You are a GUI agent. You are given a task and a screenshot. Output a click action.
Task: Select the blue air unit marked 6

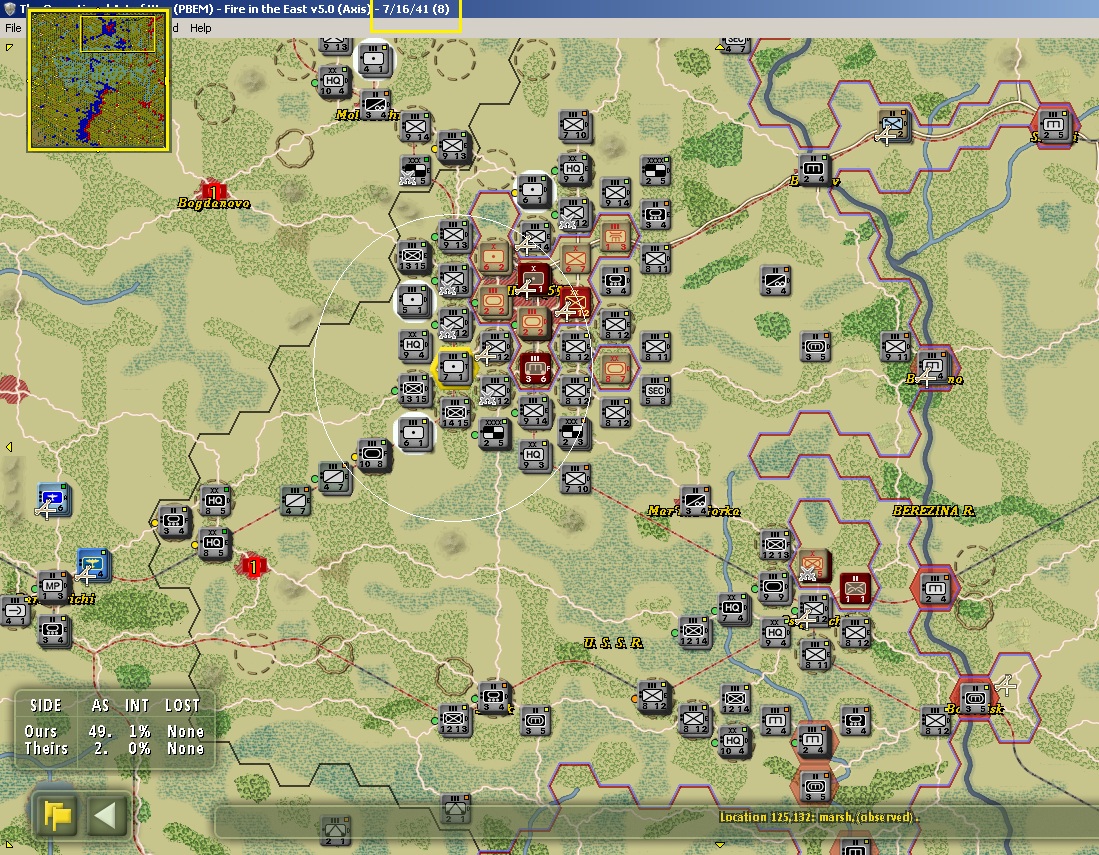click(x=53, y=498)
